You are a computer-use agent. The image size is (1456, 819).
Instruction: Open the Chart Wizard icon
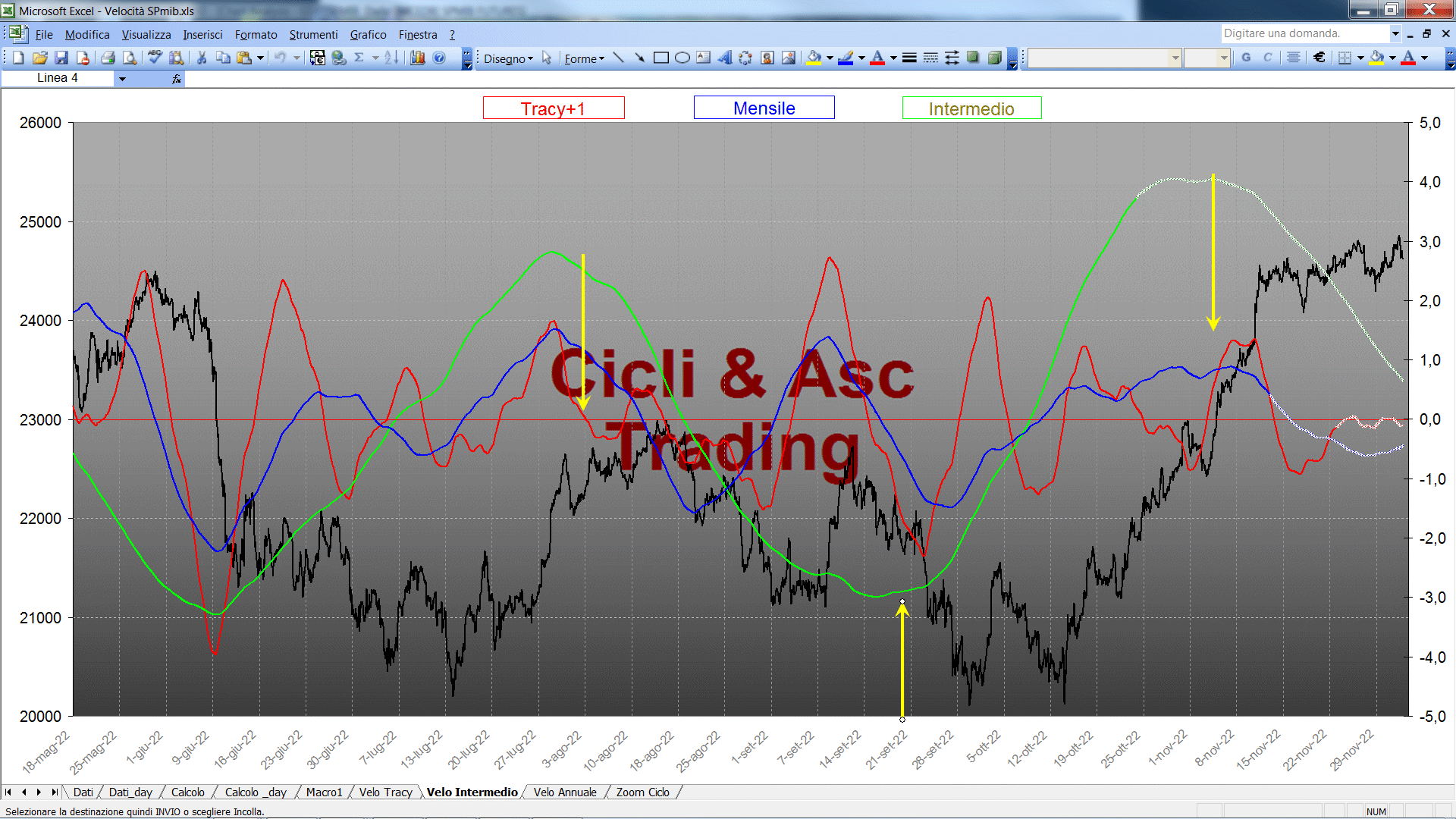tap(417, 58)
